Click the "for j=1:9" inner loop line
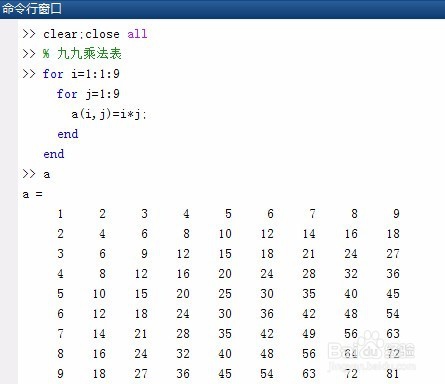This screenshot has height=384, width=445. pos(88,94)
